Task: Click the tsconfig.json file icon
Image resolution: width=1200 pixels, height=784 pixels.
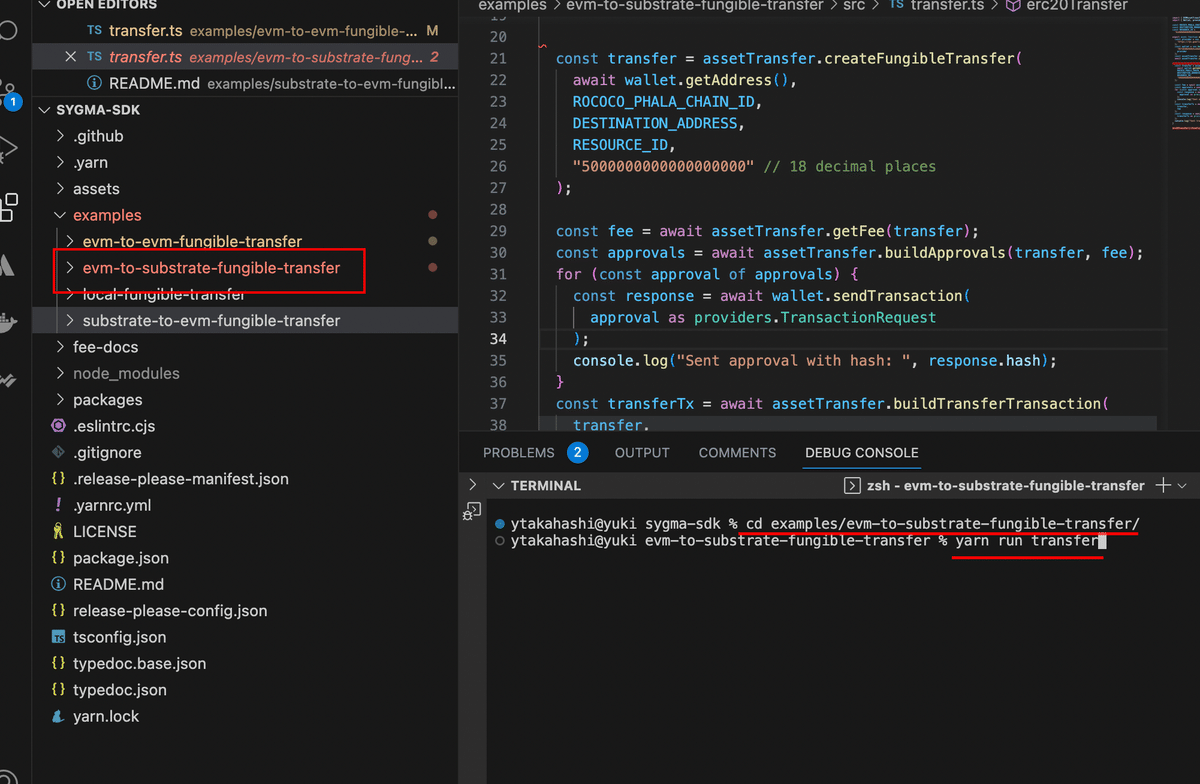Action: 58,637
